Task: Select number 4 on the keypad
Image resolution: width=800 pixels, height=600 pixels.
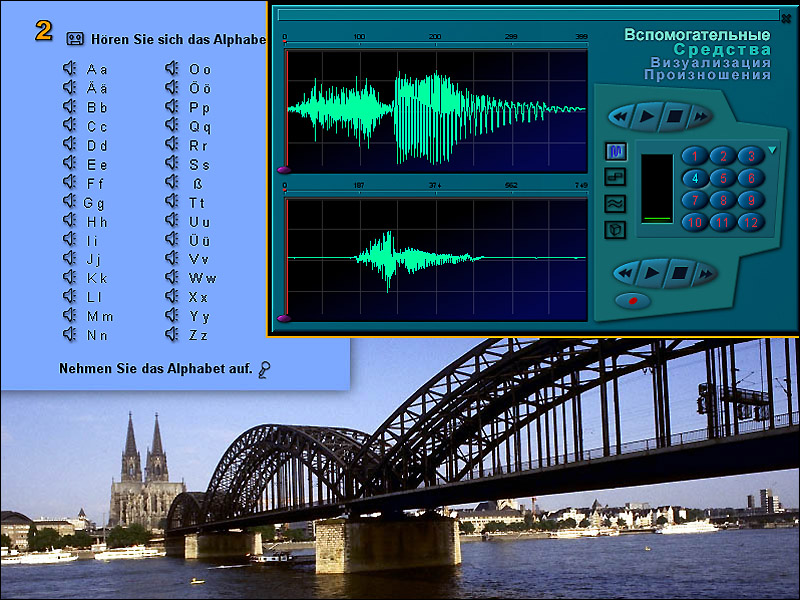Action: pos(695,178)
